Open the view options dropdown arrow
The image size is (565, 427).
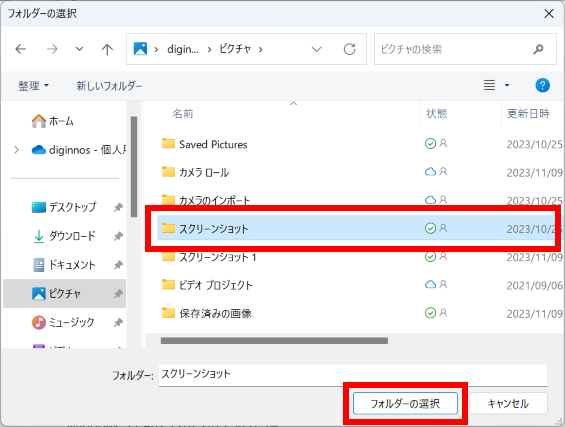507,85
